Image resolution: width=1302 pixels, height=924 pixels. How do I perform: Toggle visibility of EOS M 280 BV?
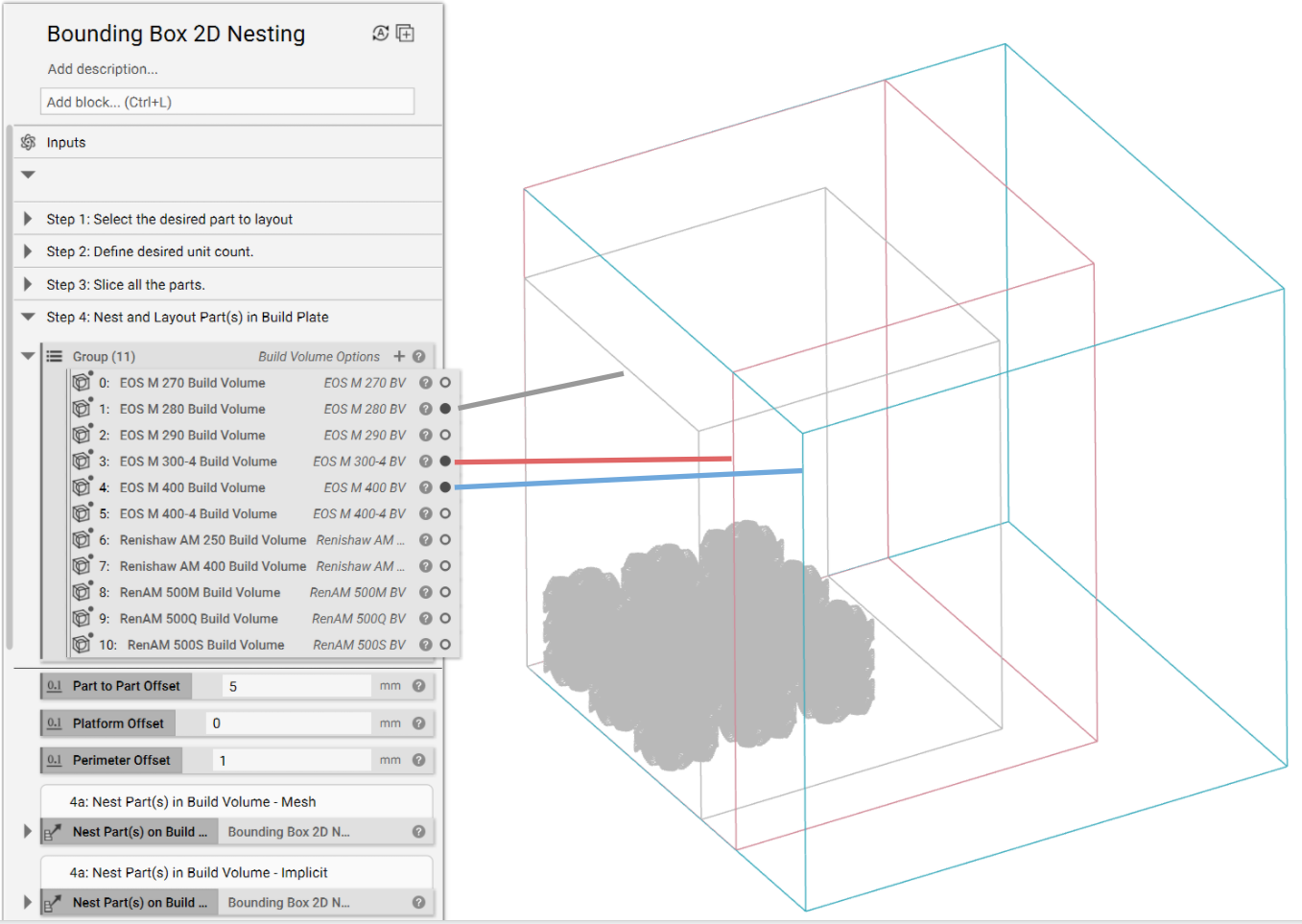pos(445,409)
